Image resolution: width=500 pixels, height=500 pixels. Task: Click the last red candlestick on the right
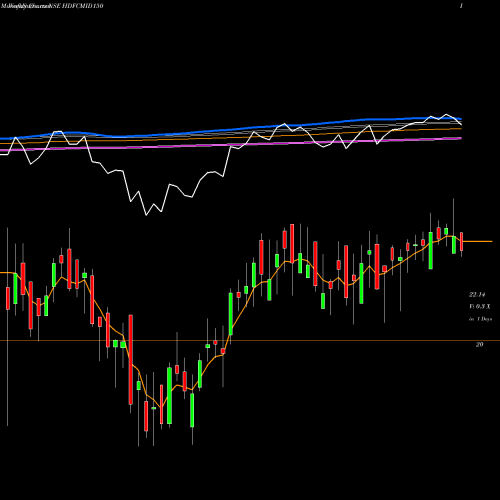tap(462, 242)
